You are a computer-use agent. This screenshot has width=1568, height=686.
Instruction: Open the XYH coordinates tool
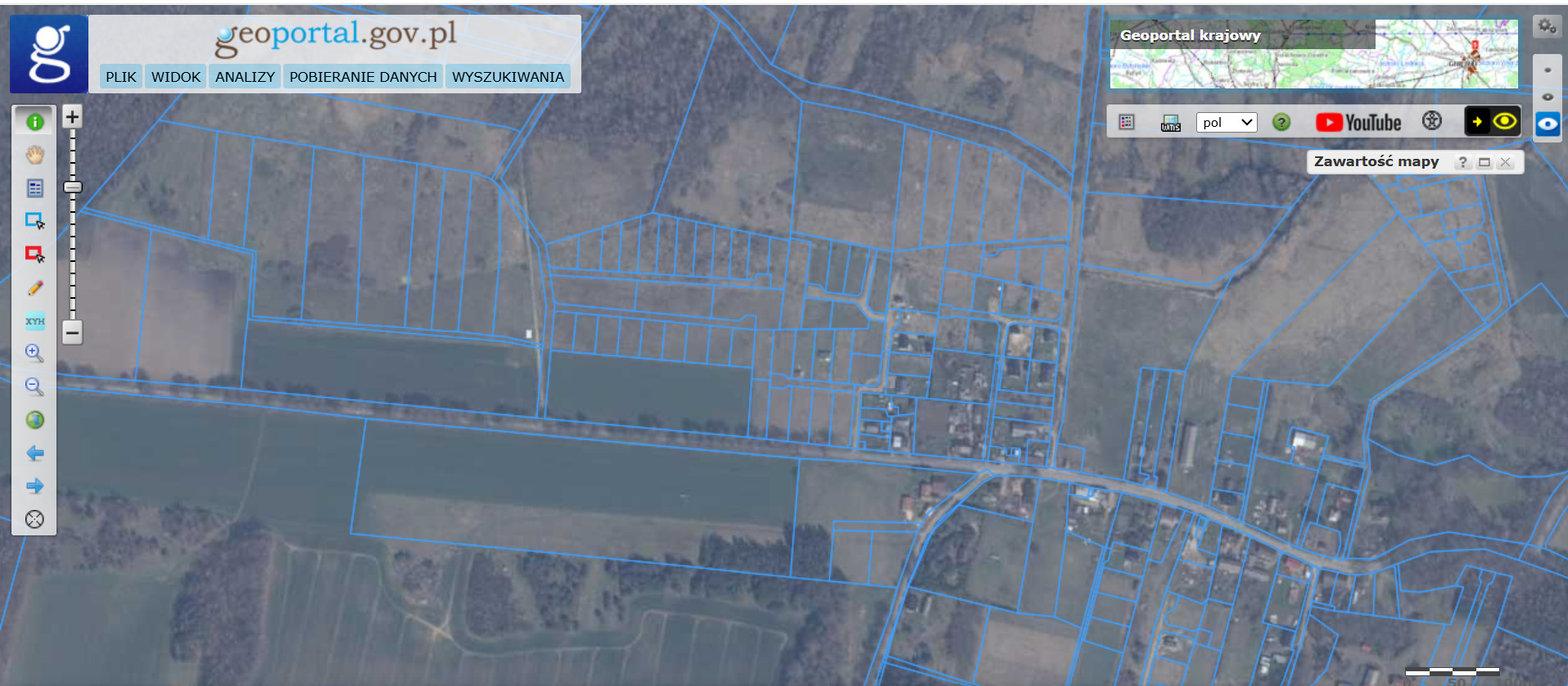pos(34,321)
